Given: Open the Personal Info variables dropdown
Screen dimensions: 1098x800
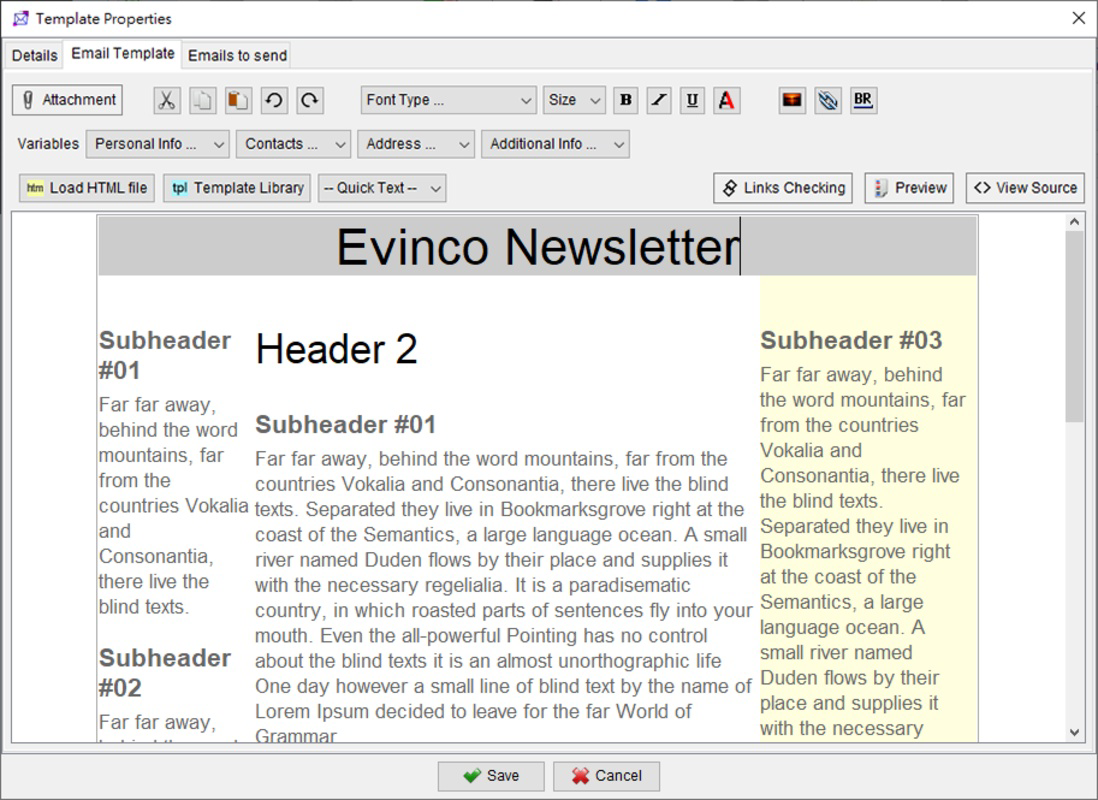Looking at the screenshot, I should coord(158,144).
